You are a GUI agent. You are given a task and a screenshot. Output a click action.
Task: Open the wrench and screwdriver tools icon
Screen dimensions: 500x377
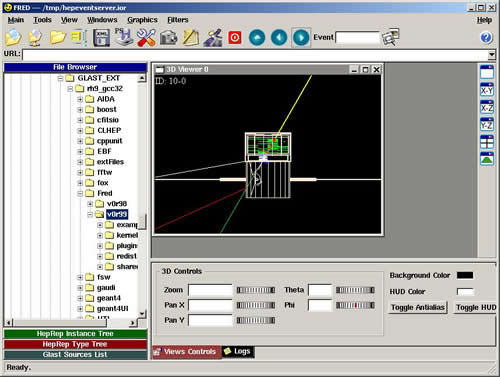click(x=146, y=37)
